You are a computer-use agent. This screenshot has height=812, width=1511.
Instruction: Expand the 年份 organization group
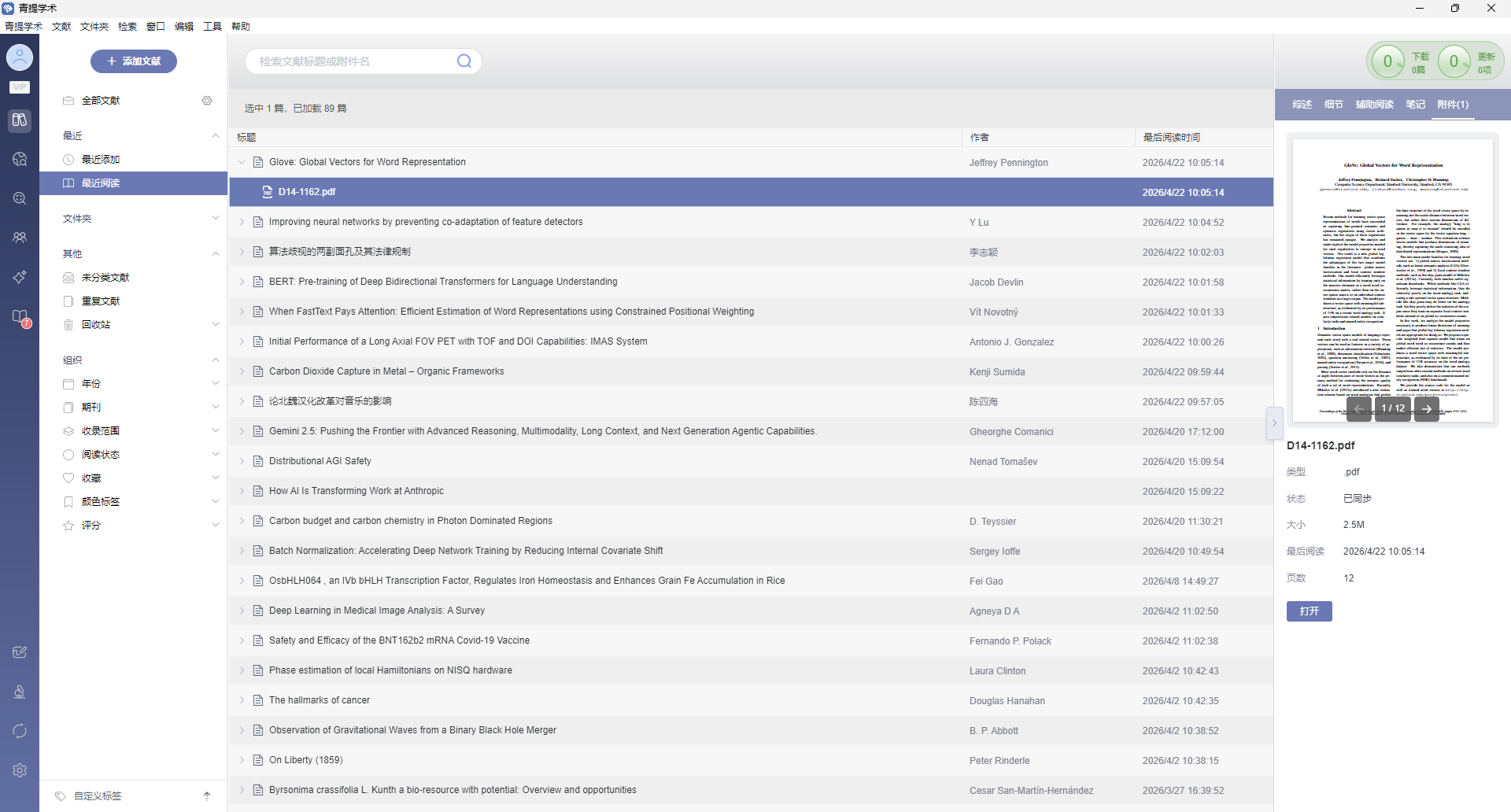coord(216,384)
